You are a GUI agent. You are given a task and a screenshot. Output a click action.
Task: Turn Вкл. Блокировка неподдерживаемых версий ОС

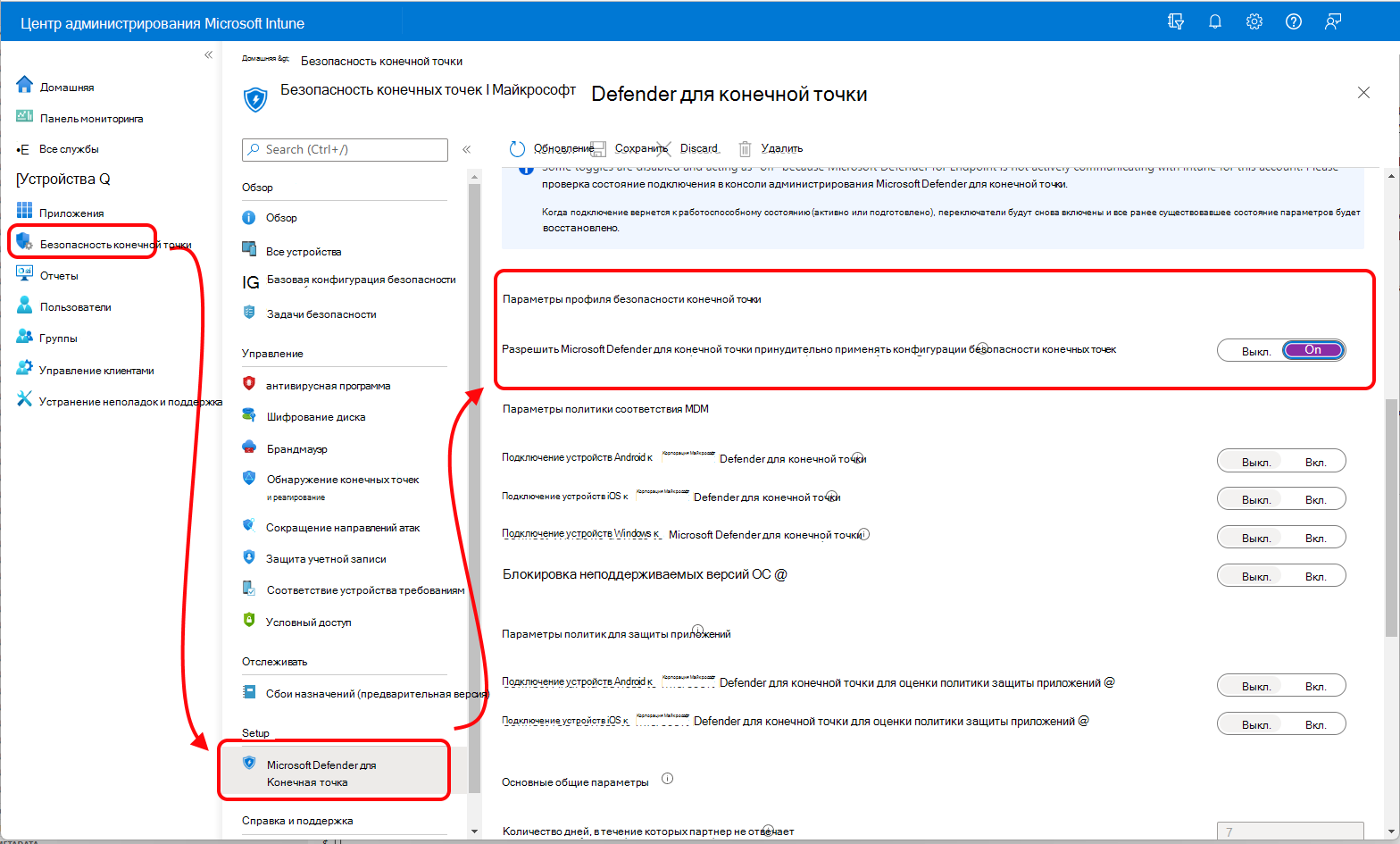1314,576
